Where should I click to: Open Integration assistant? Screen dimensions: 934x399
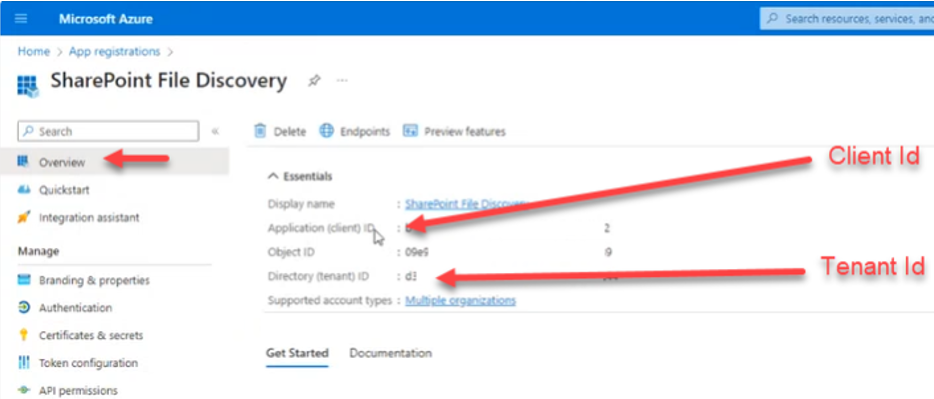tap(89, 218)
